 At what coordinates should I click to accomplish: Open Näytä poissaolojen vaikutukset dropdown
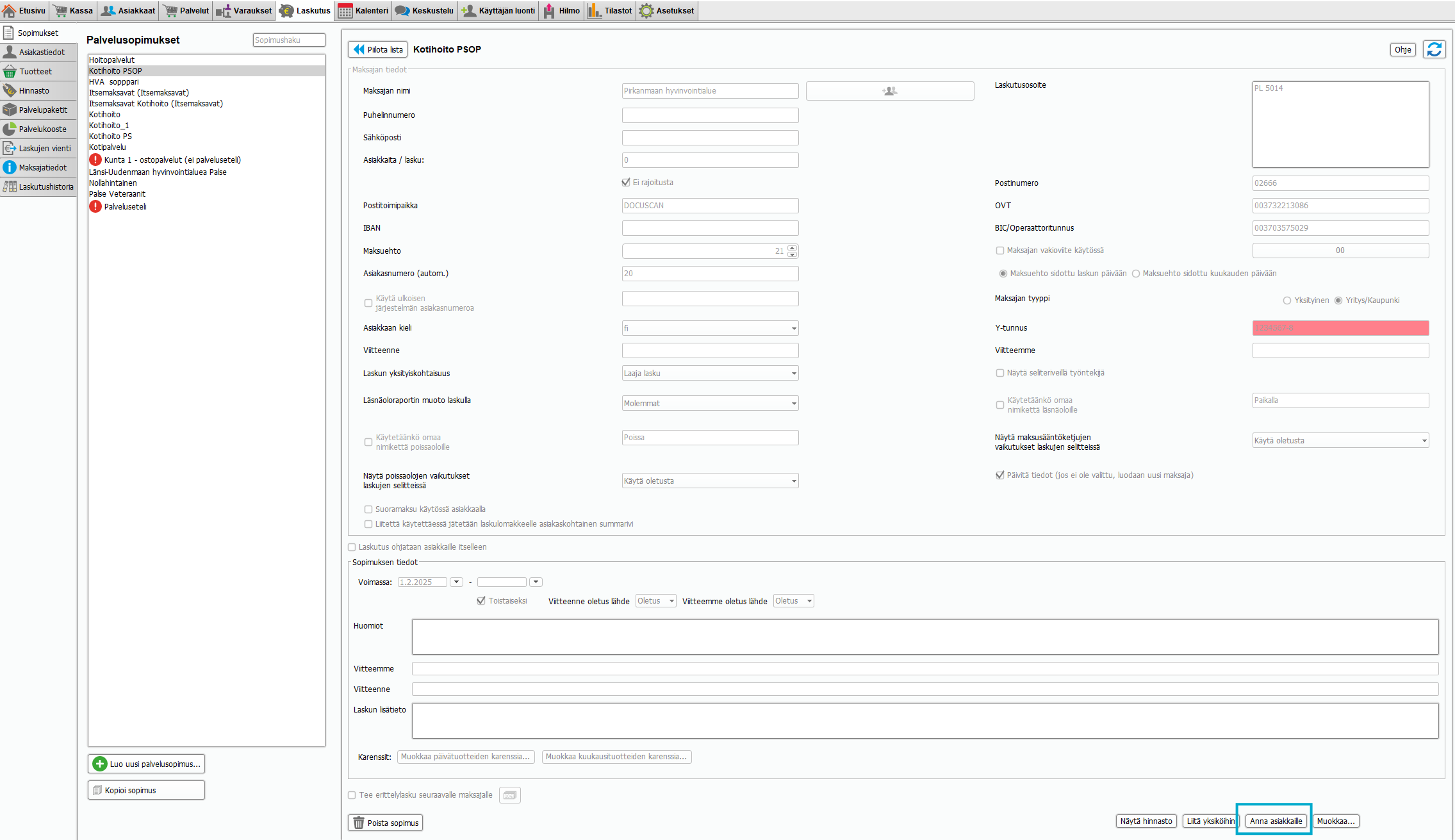coord(710,481)
